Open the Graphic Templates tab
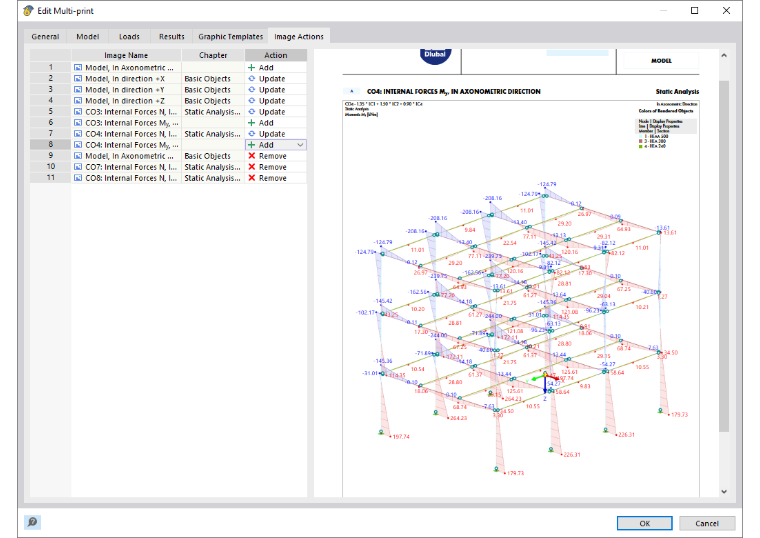This screenshot has width=760, height=538. pyautogui.click(x=230, y=36)
